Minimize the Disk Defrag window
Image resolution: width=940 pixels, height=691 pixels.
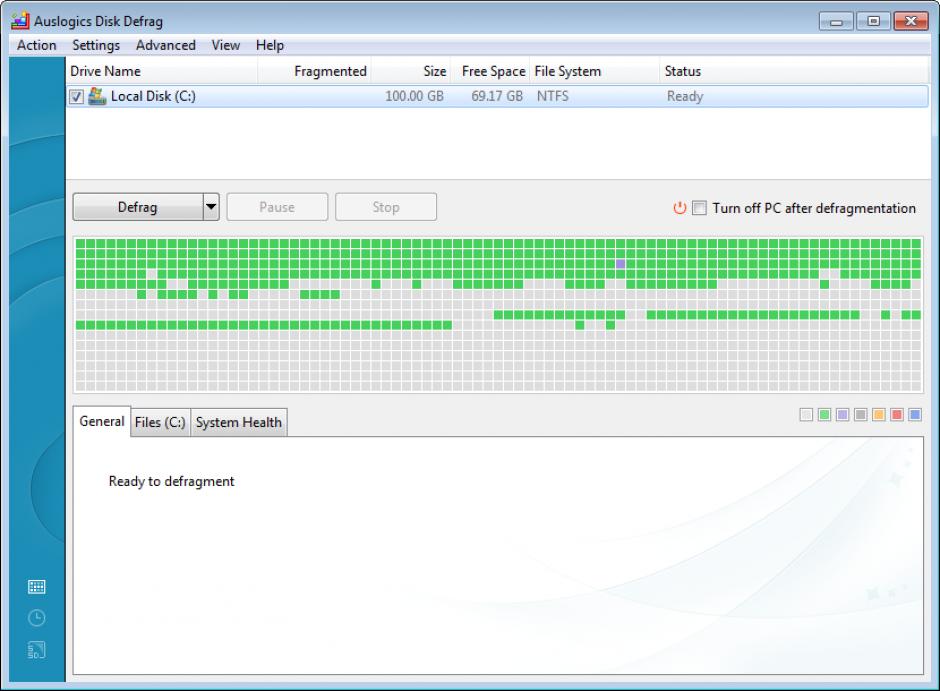click(x=836, y=22)
